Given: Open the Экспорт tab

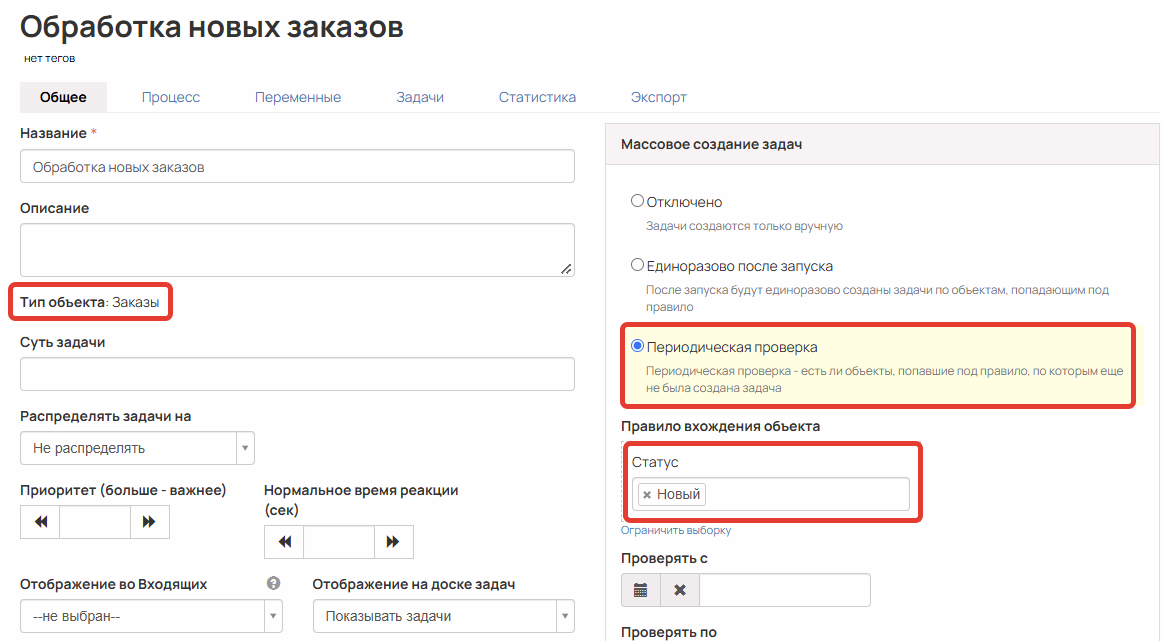Looking at the screenshot, I should (x=658, y=97).
